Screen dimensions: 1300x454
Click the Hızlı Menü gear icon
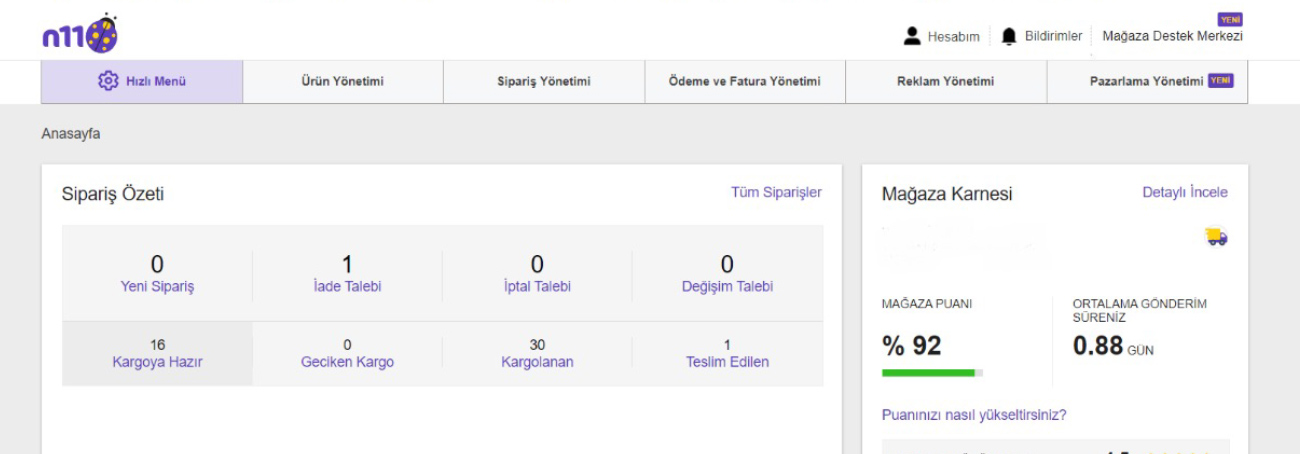point(108,81)
